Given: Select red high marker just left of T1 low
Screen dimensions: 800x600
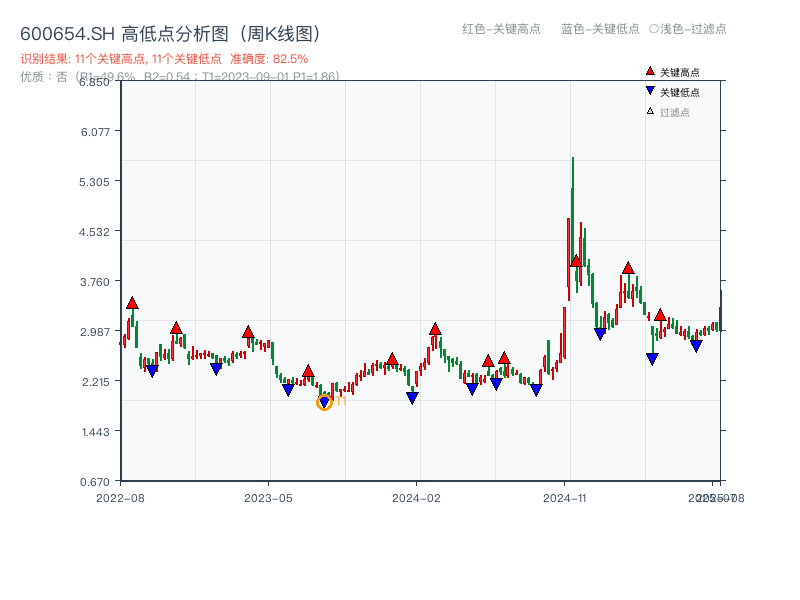Looking at the screenshot, I should (308, 371).
